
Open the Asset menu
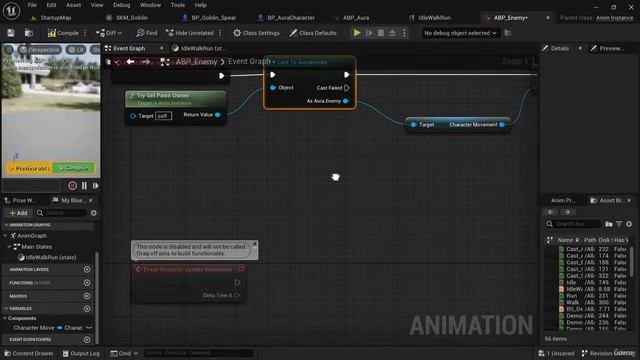click(x=73, y=5)
